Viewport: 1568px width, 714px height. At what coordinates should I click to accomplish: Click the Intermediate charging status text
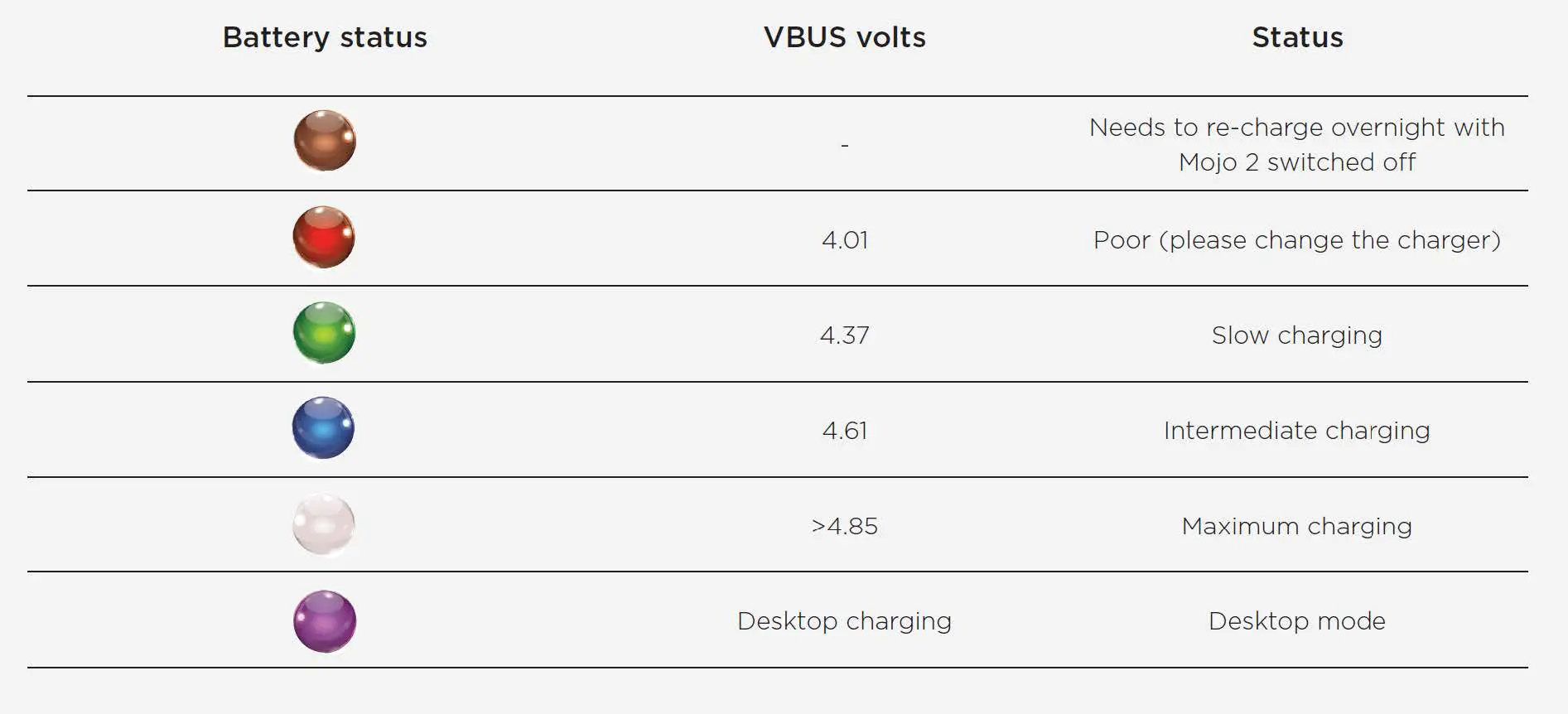[1296, 431]
